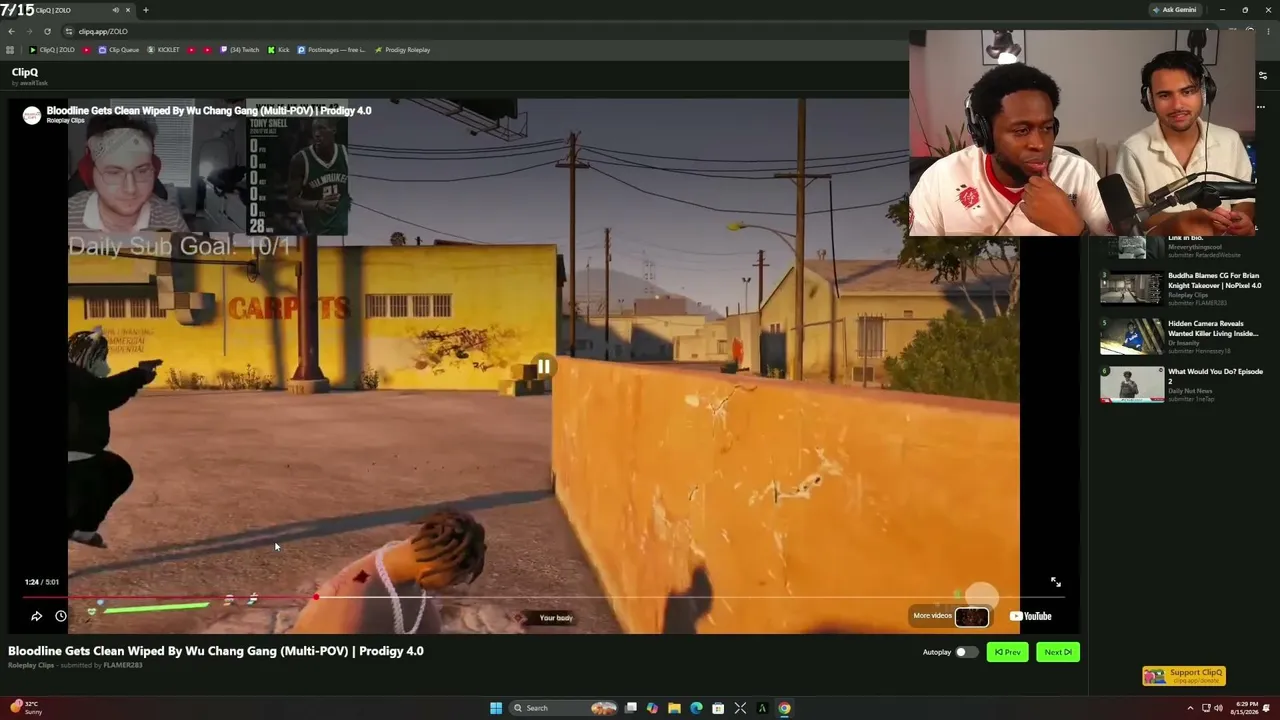Click the taskbar Search box
Viewport: 1280px width, 720px height.
click(x=565, y=708)
